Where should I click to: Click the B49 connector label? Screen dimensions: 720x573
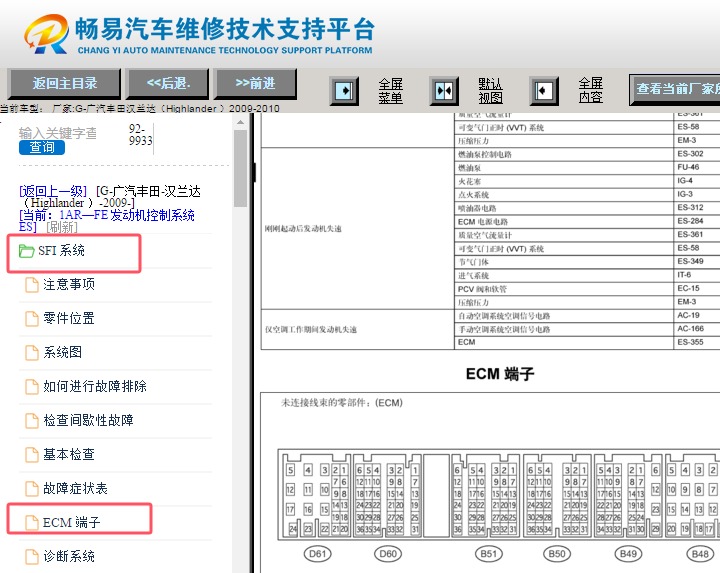tap(628, 554)
